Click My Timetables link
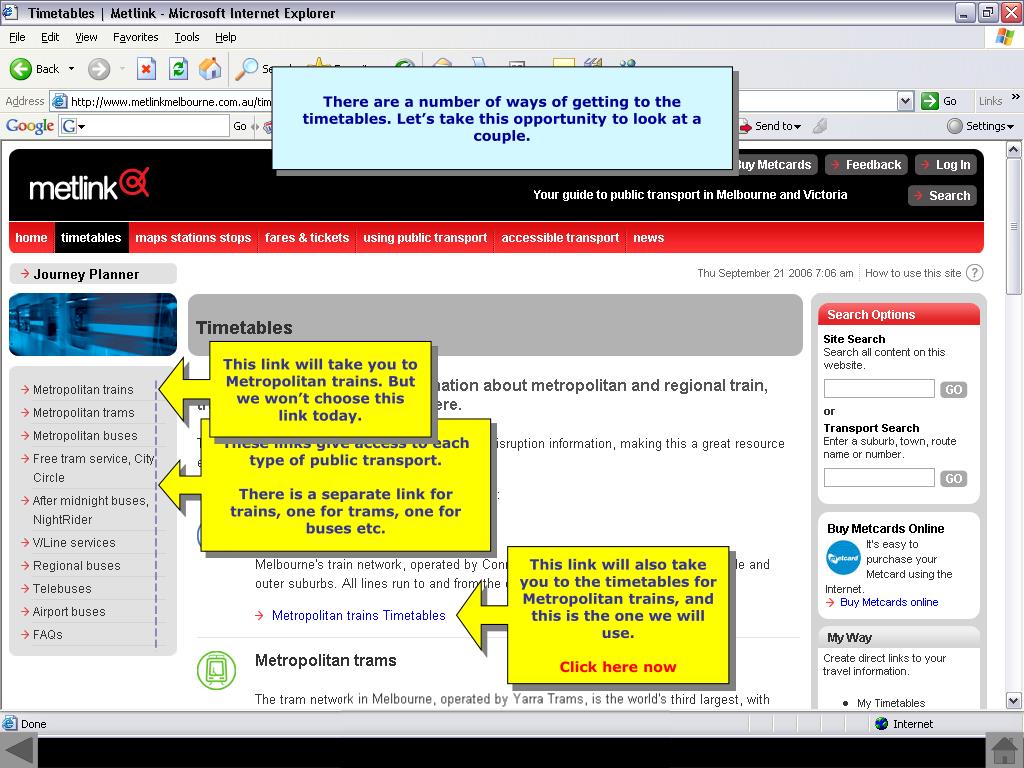1024x768 pixels. (891, 703)
